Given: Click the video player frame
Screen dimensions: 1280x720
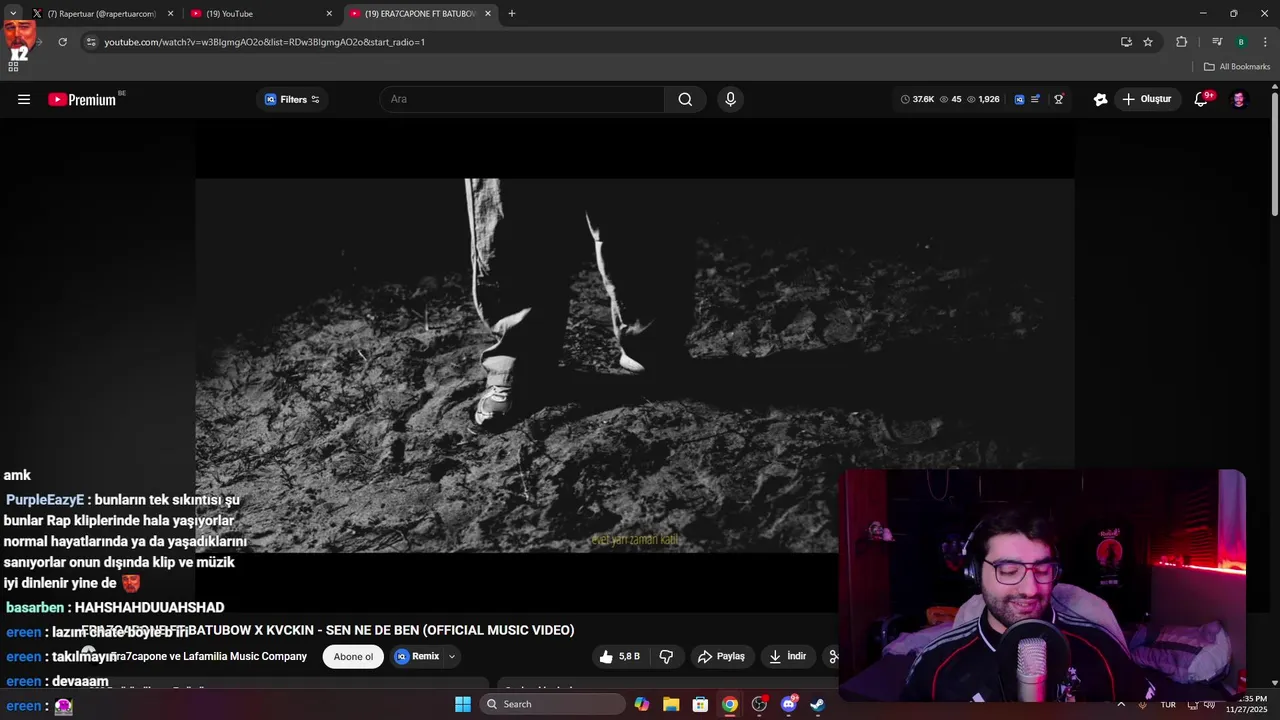Looking at the screenshot, I should (635, 365).
